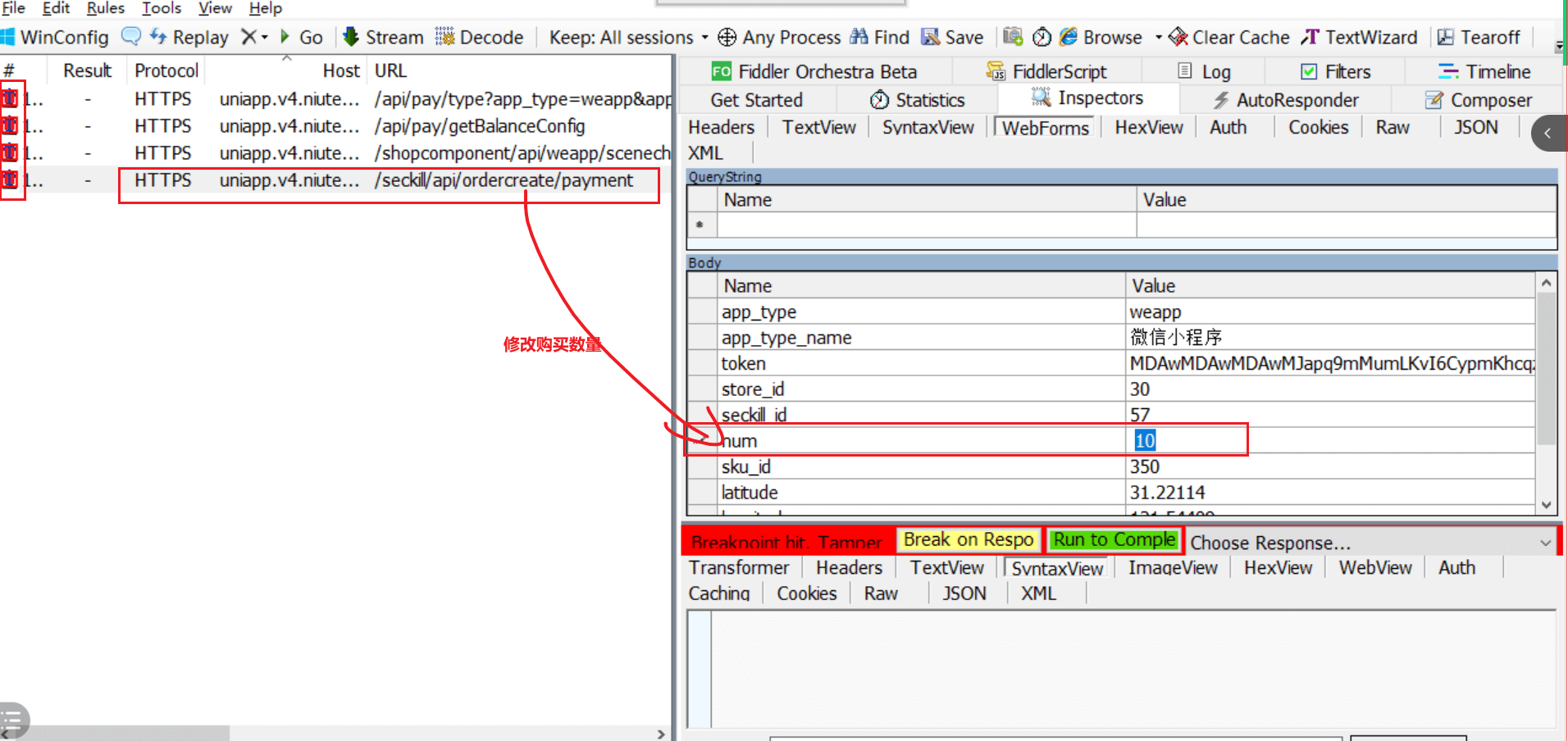Click the Any Process target icon
Screen dimensions: 1568x741
click(727, 38)
